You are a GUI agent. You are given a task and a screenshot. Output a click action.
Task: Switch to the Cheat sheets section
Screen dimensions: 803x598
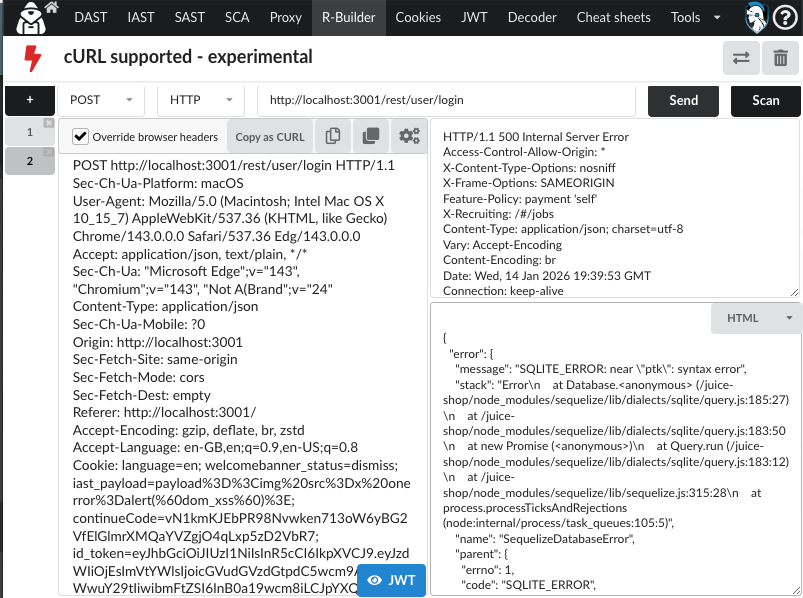click(x=613, y=17)
